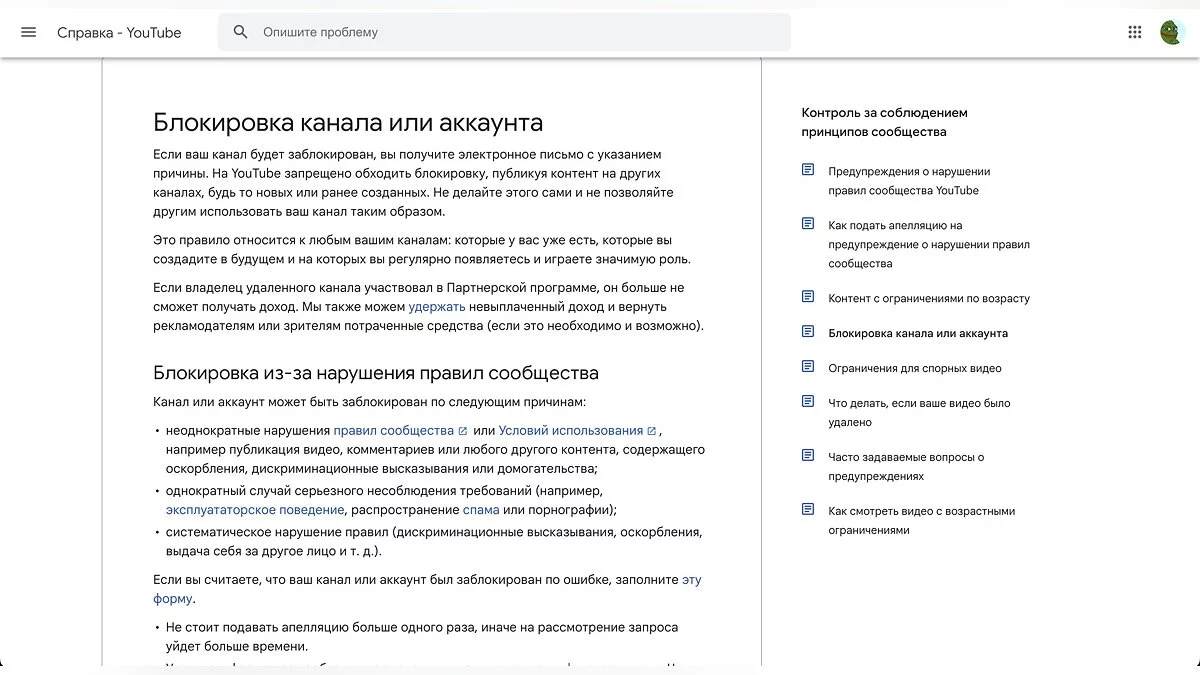Click the icon beside 'Как смотреть видео с возрастными'
The height and width of the screenshot is (675, 1200).
(808, 510)
